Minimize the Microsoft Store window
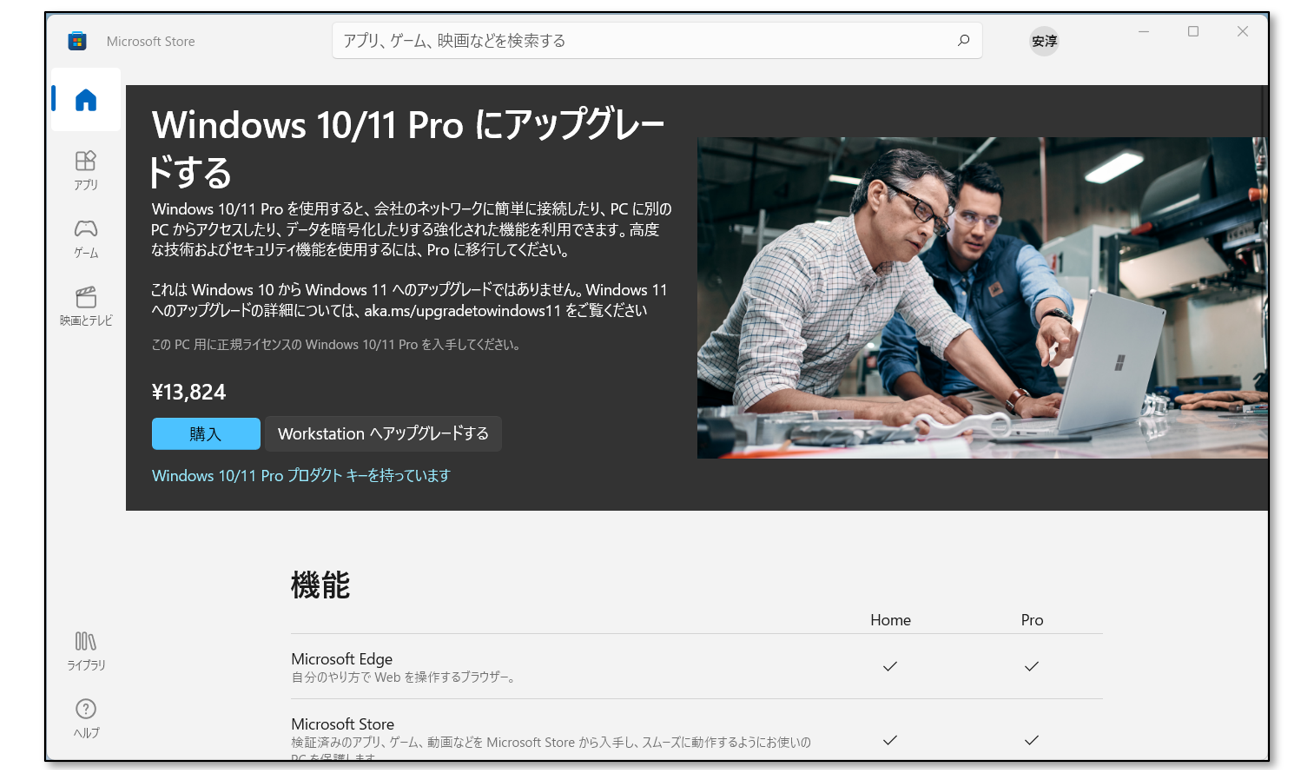Image resolution: width=1305 pixels, height=770 pixels. click(x=1144, y=32)
